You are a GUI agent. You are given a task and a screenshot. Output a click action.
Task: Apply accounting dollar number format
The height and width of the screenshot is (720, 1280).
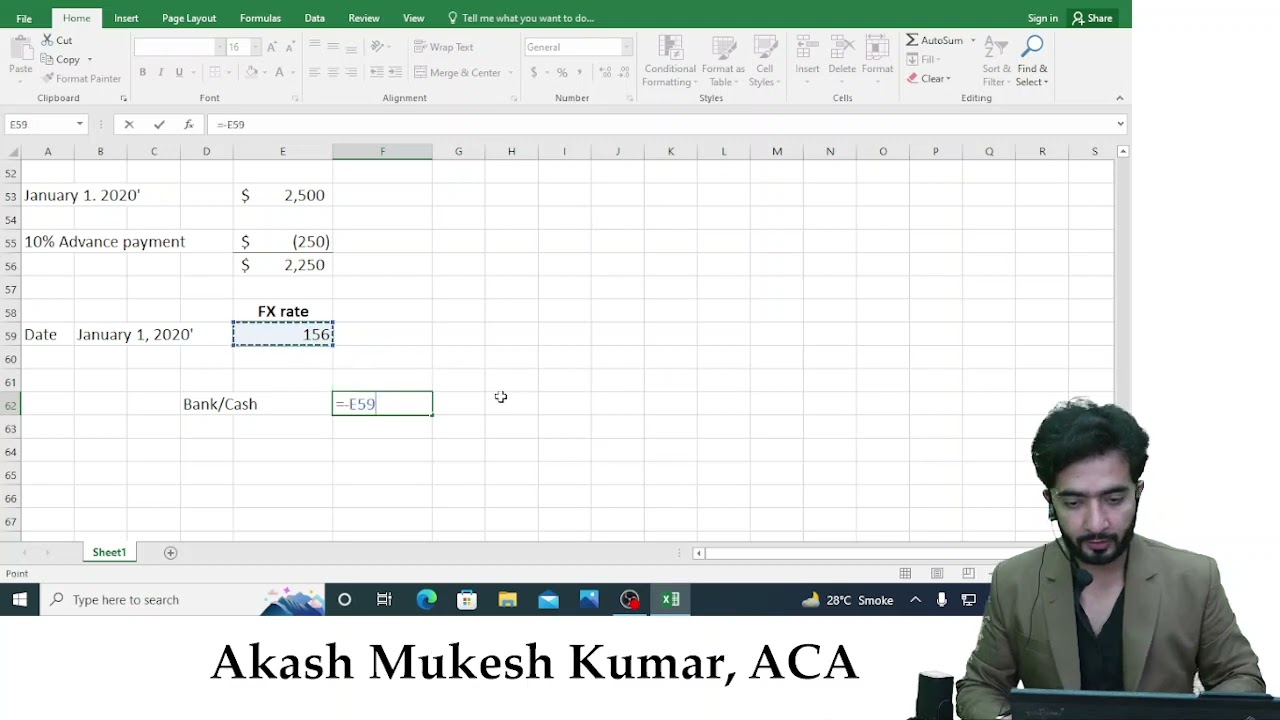tap(534, 72)
